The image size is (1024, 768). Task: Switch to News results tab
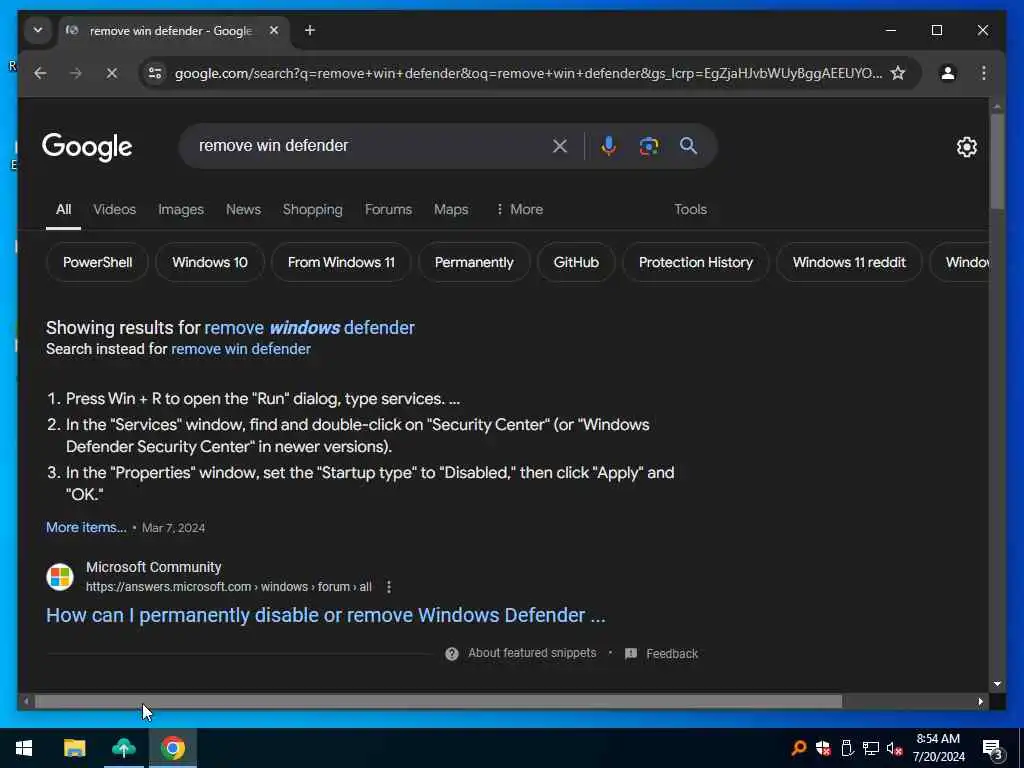click(243, 210)
